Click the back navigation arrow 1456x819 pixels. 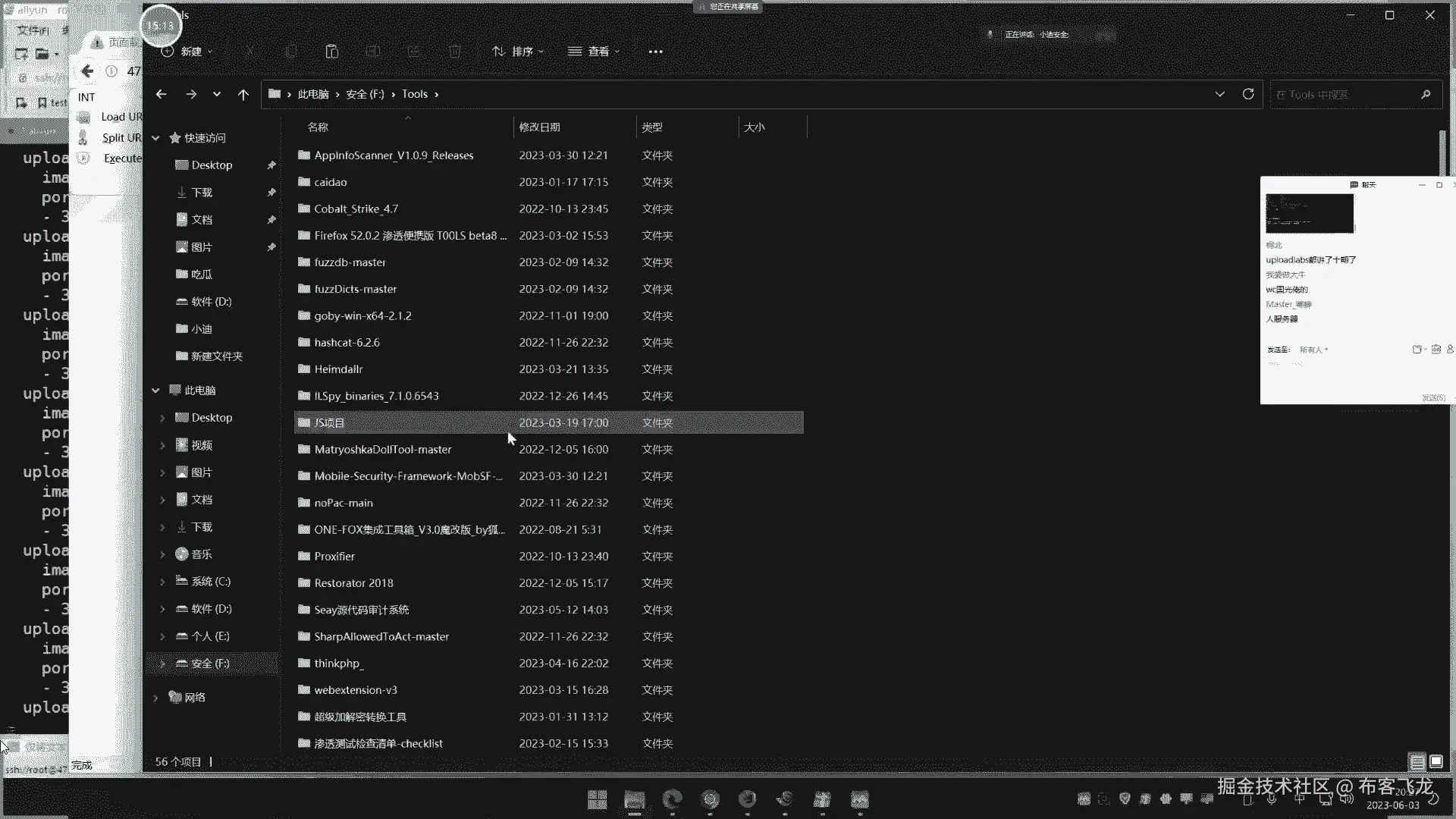(x=161, y=94)
